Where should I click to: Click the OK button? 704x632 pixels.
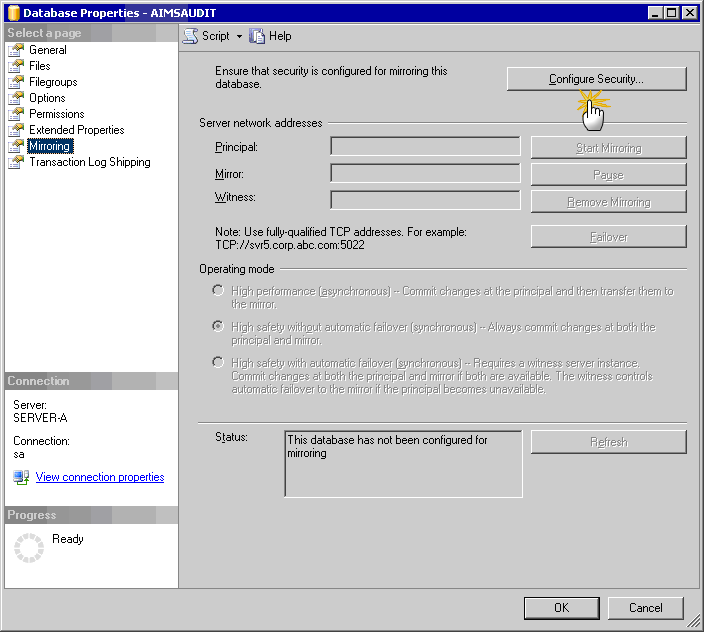tap(561, 607)
